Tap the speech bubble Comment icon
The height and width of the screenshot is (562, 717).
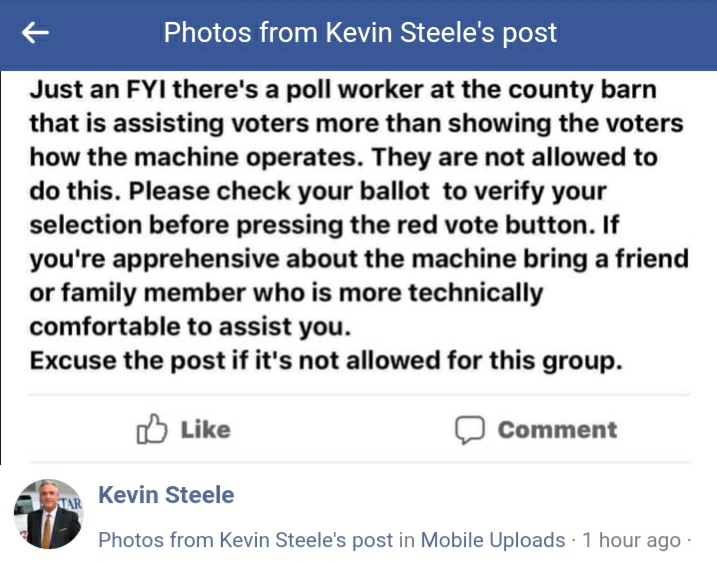point(470,430)
